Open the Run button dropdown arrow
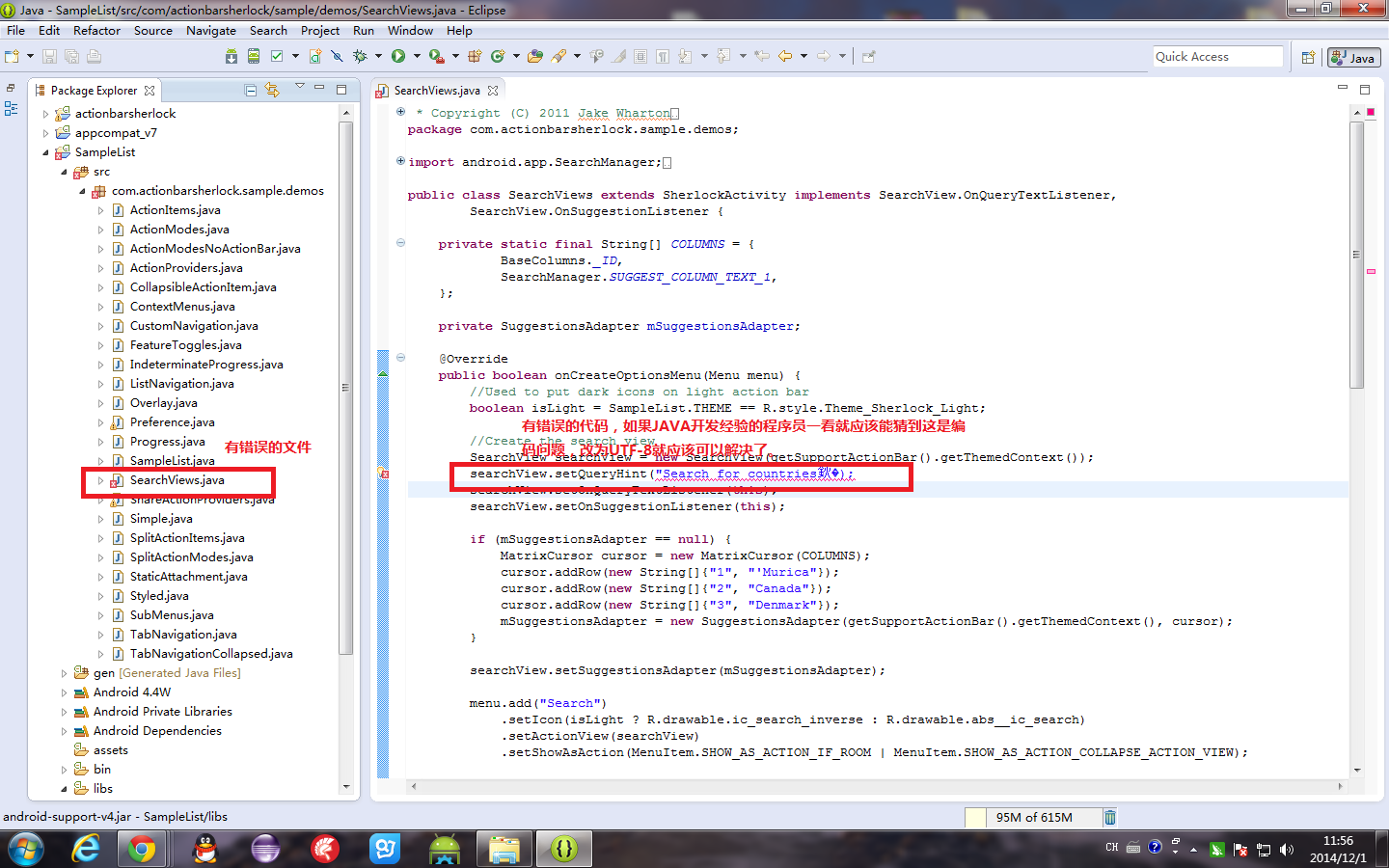The width and height of the screenshot is (1389, 868). (x=417, y=56)
